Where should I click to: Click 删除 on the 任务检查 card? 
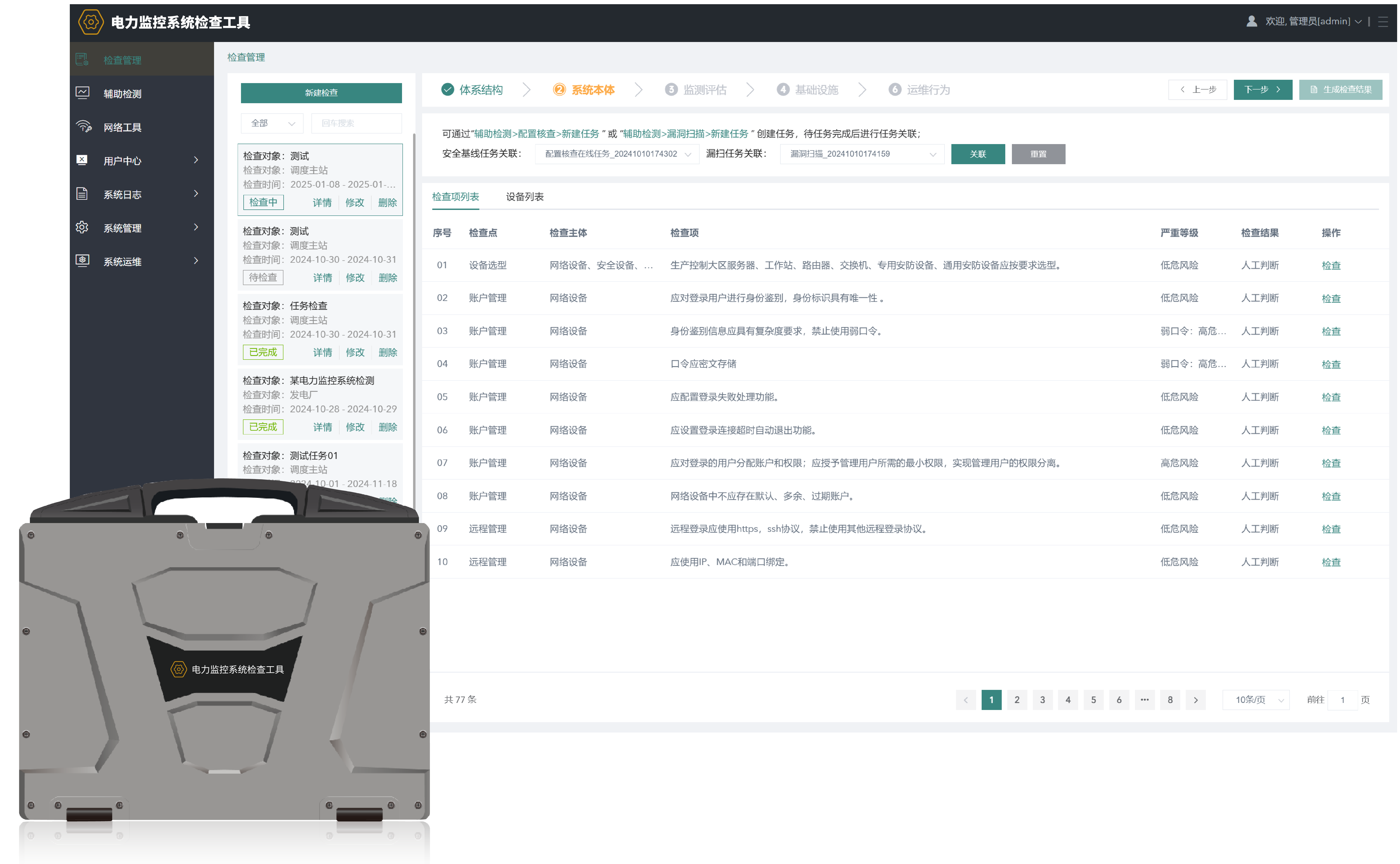tap(388, 353)
